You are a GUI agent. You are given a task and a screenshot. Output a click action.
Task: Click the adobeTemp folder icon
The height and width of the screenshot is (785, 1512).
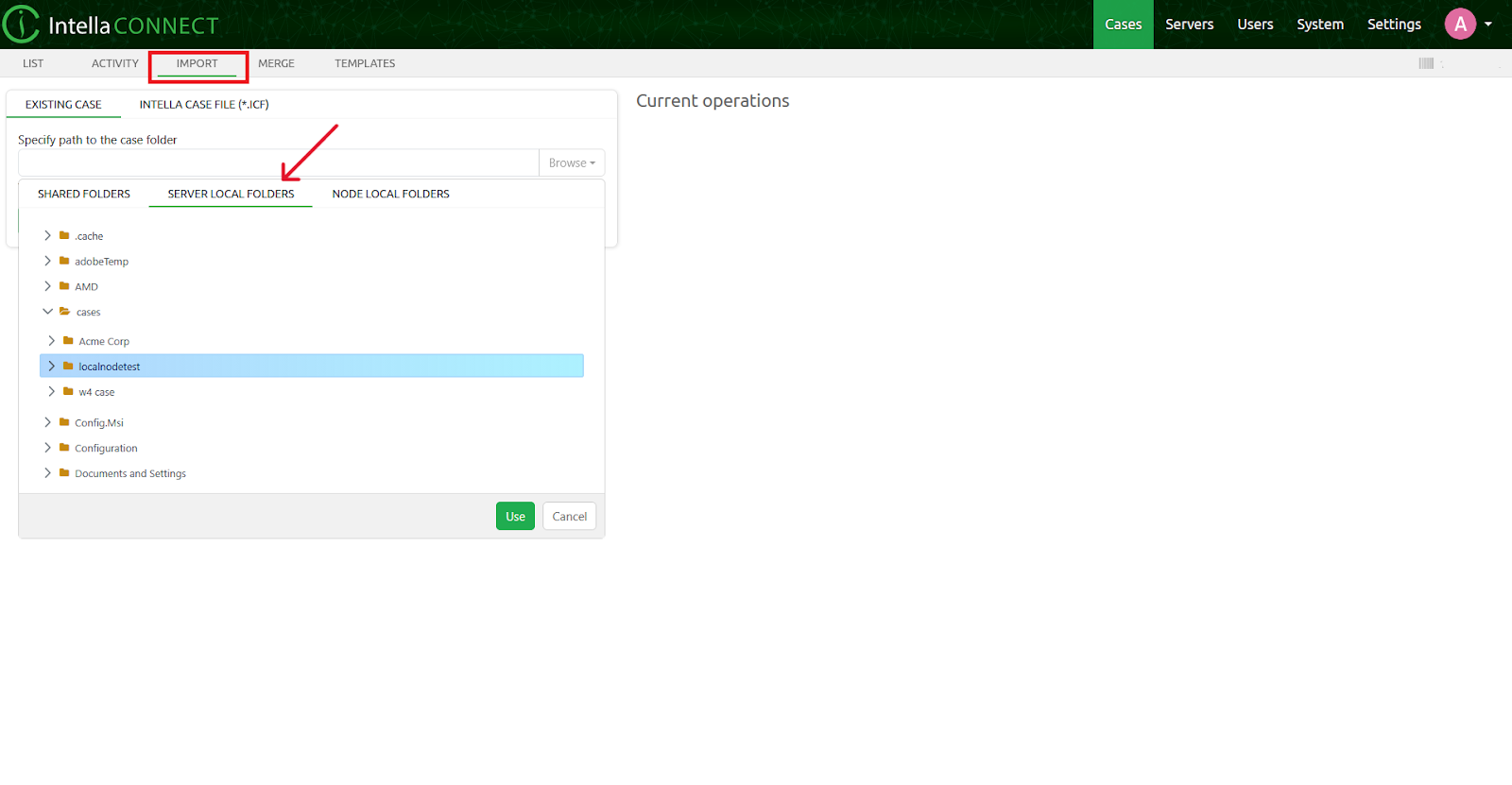pos(64,261)
